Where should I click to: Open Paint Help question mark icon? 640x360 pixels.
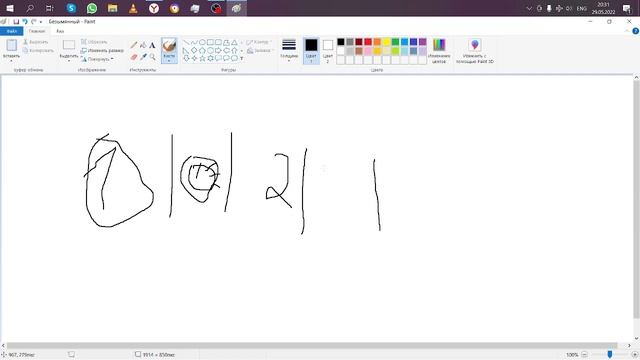pyautogui.click(x=636, y=31)
